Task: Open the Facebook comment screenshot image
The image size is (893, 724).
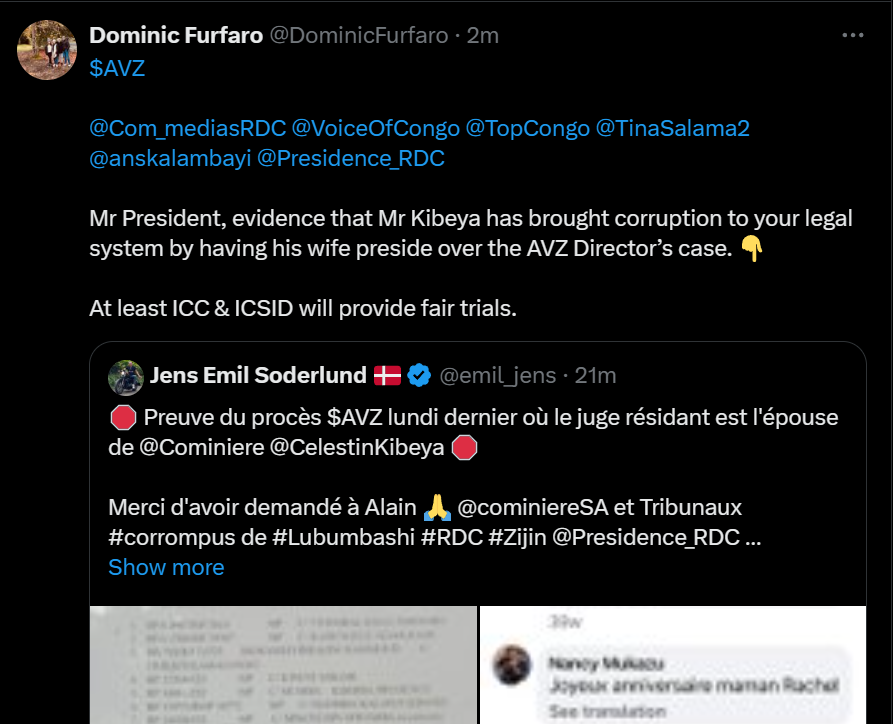Action: pyautogui.click(x=672, y=665)
